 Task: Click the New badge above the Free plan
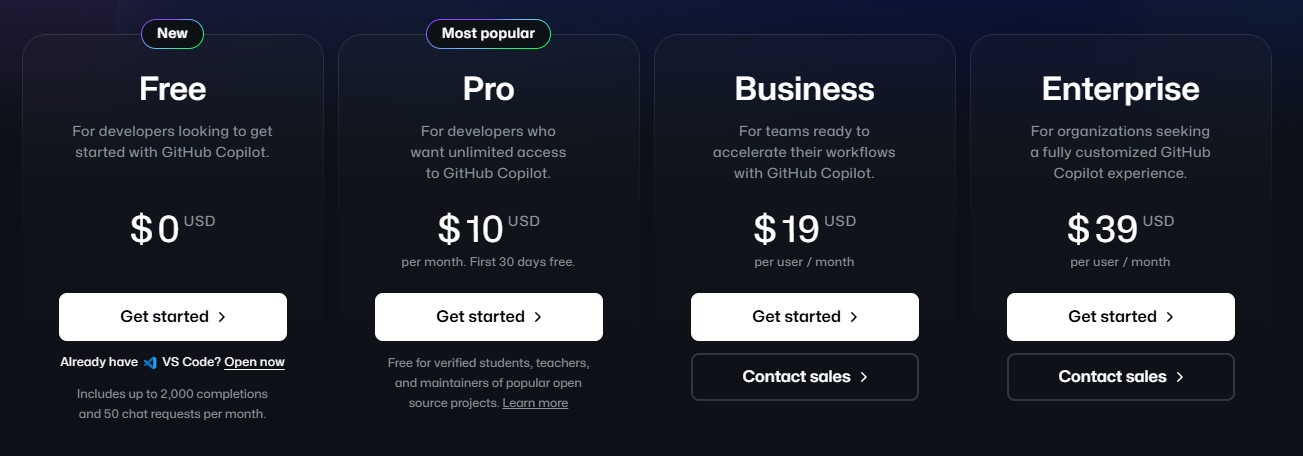[x=172, y=33]
